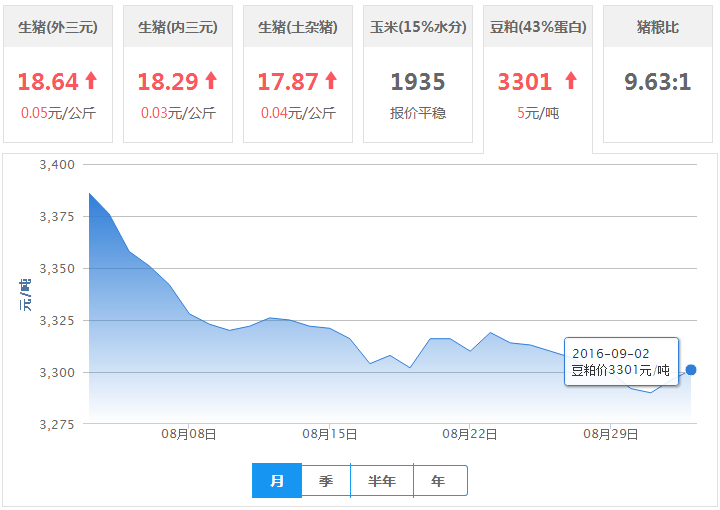The image size is (720, 510).
Task: Click the 08月15日 axis label
Action: pyautogui.click(x=330, y=434)
